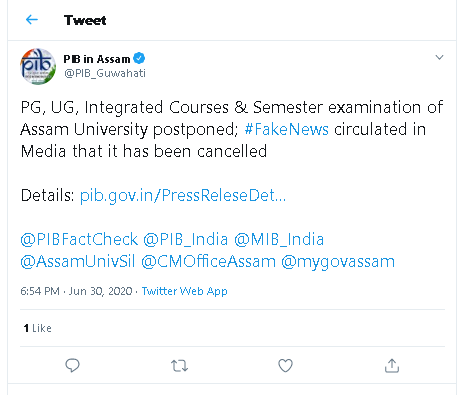Expand the tweet options chevron menu
This screenshot has width=471, height=395.
(439, 57)
